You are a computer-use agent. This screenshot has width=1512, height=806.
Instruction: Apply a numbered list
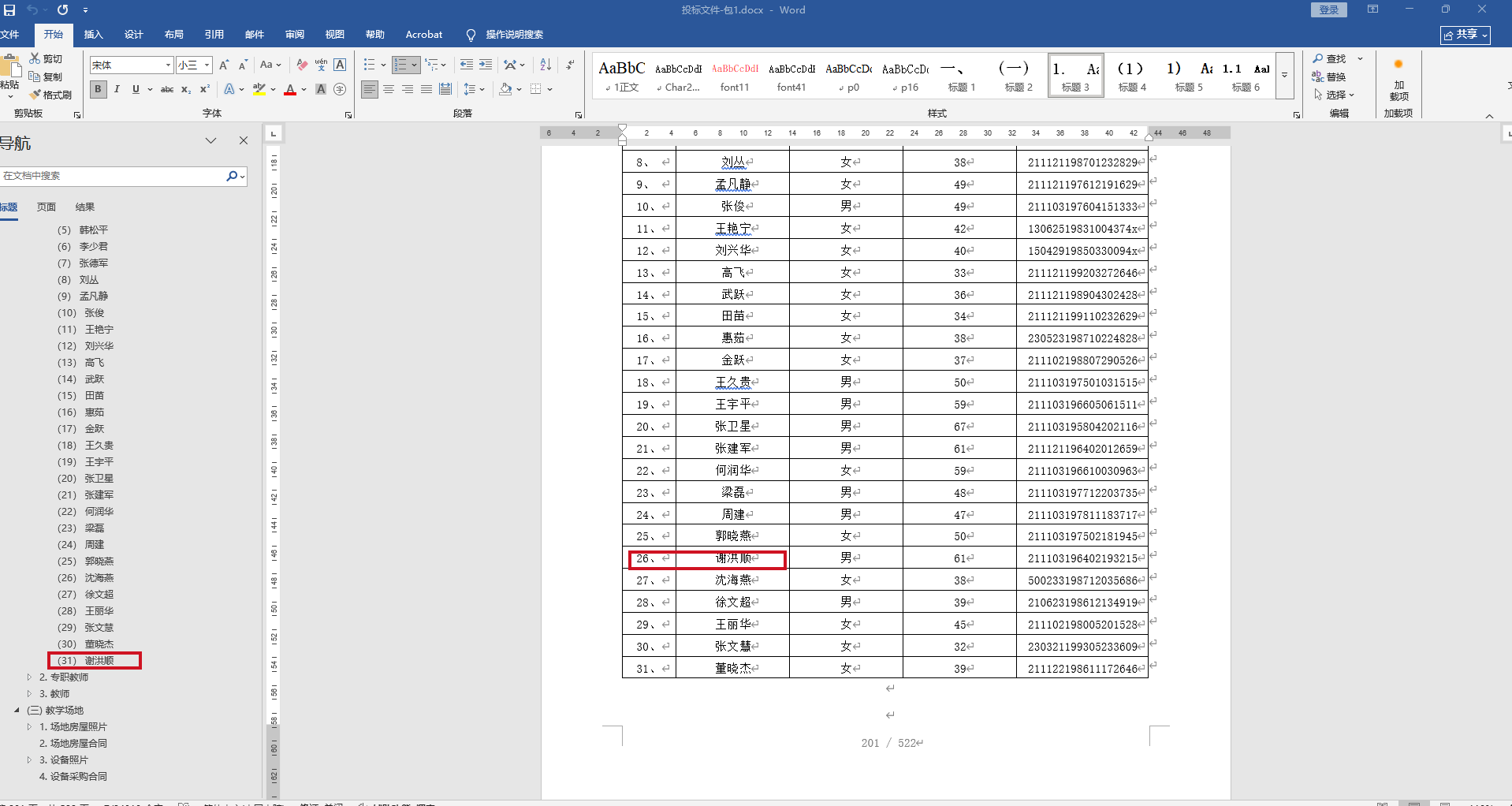click(x=400, y=65)
